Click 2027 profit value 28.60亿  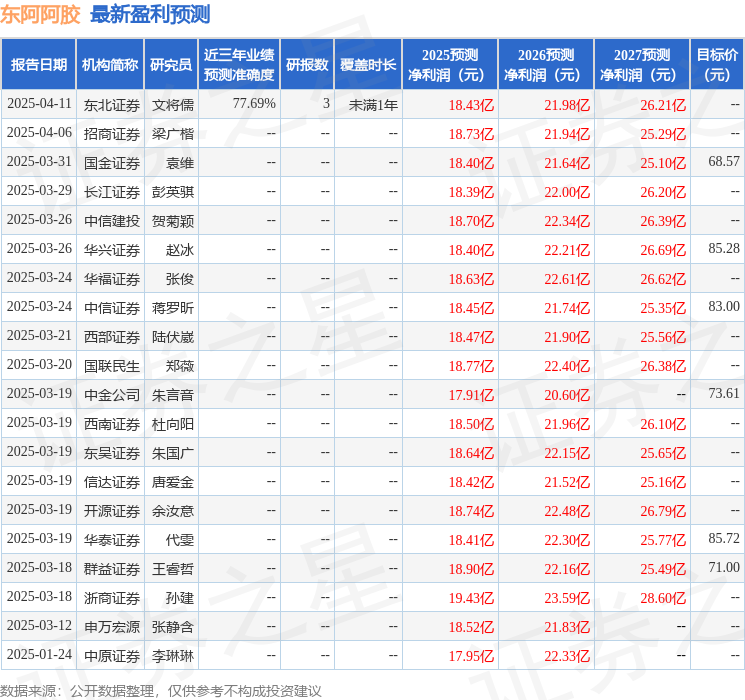pyautogui.click(x=663, y=598)
